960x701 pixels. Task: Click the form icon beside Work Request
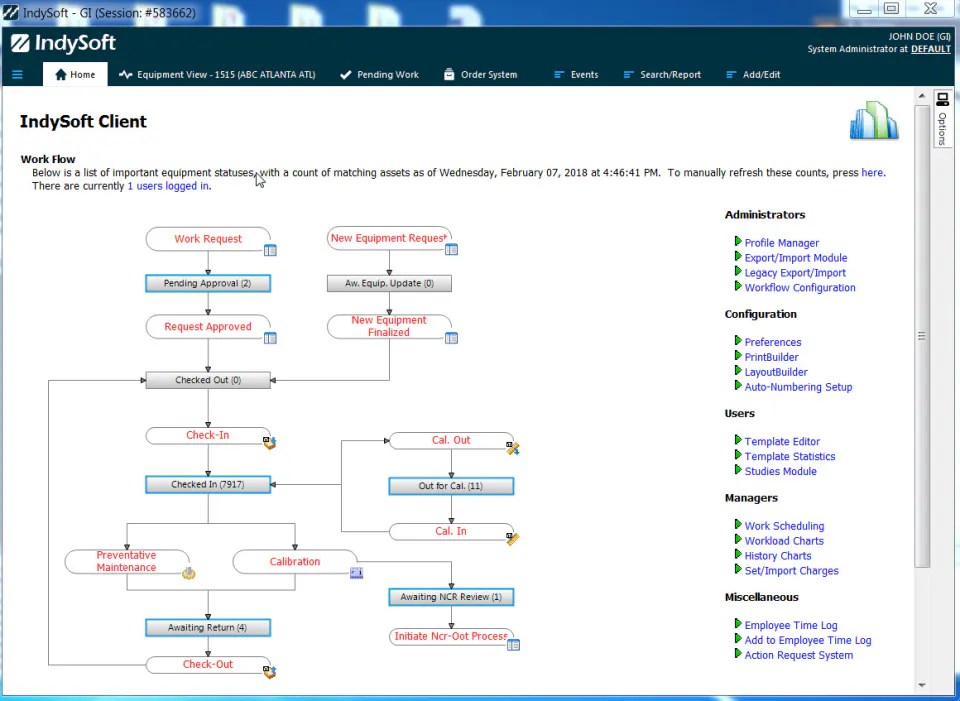click(x=270, y=250)
